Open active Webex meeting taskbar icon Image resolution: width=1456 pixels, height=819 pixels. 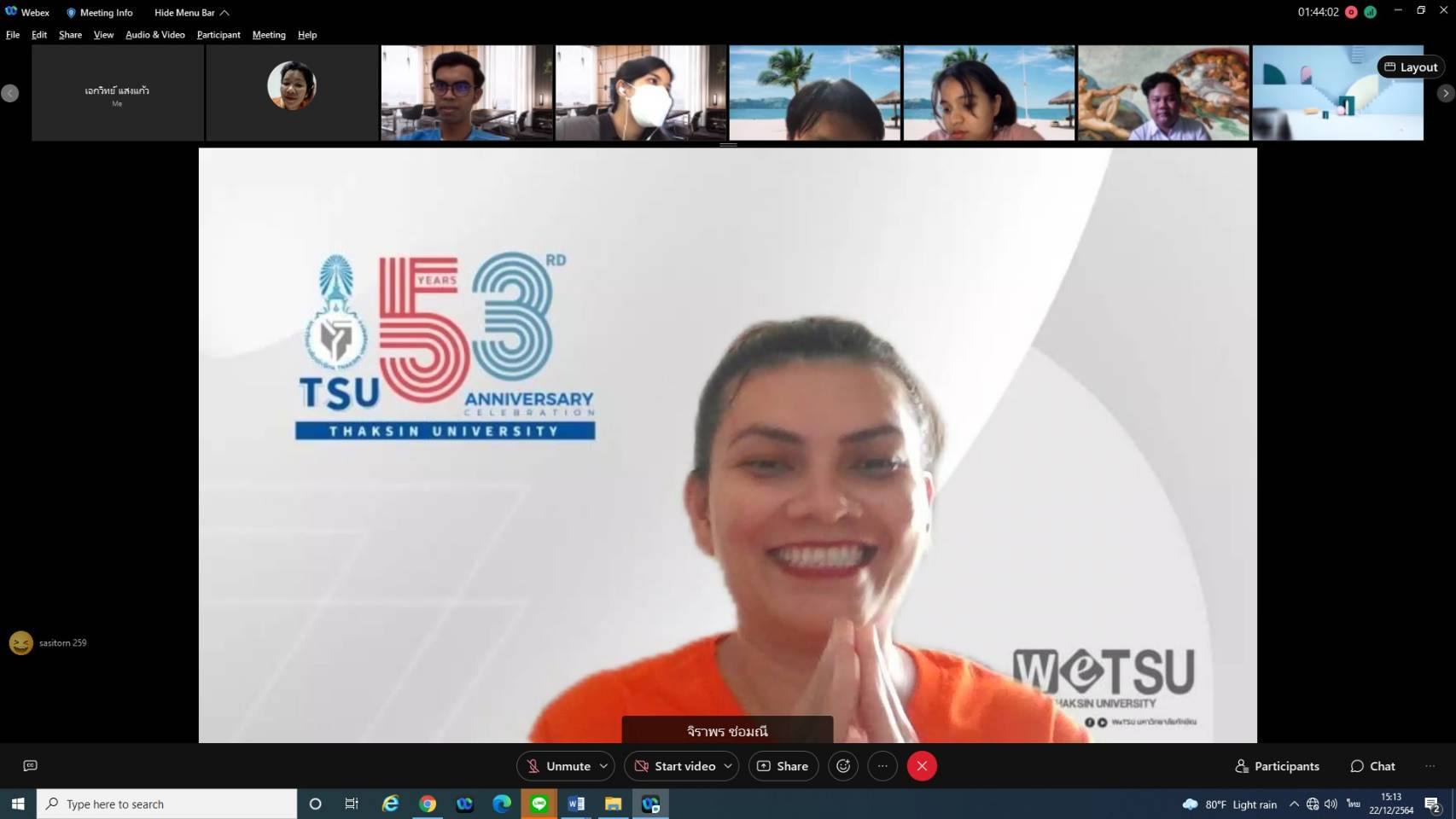point(650,804)
